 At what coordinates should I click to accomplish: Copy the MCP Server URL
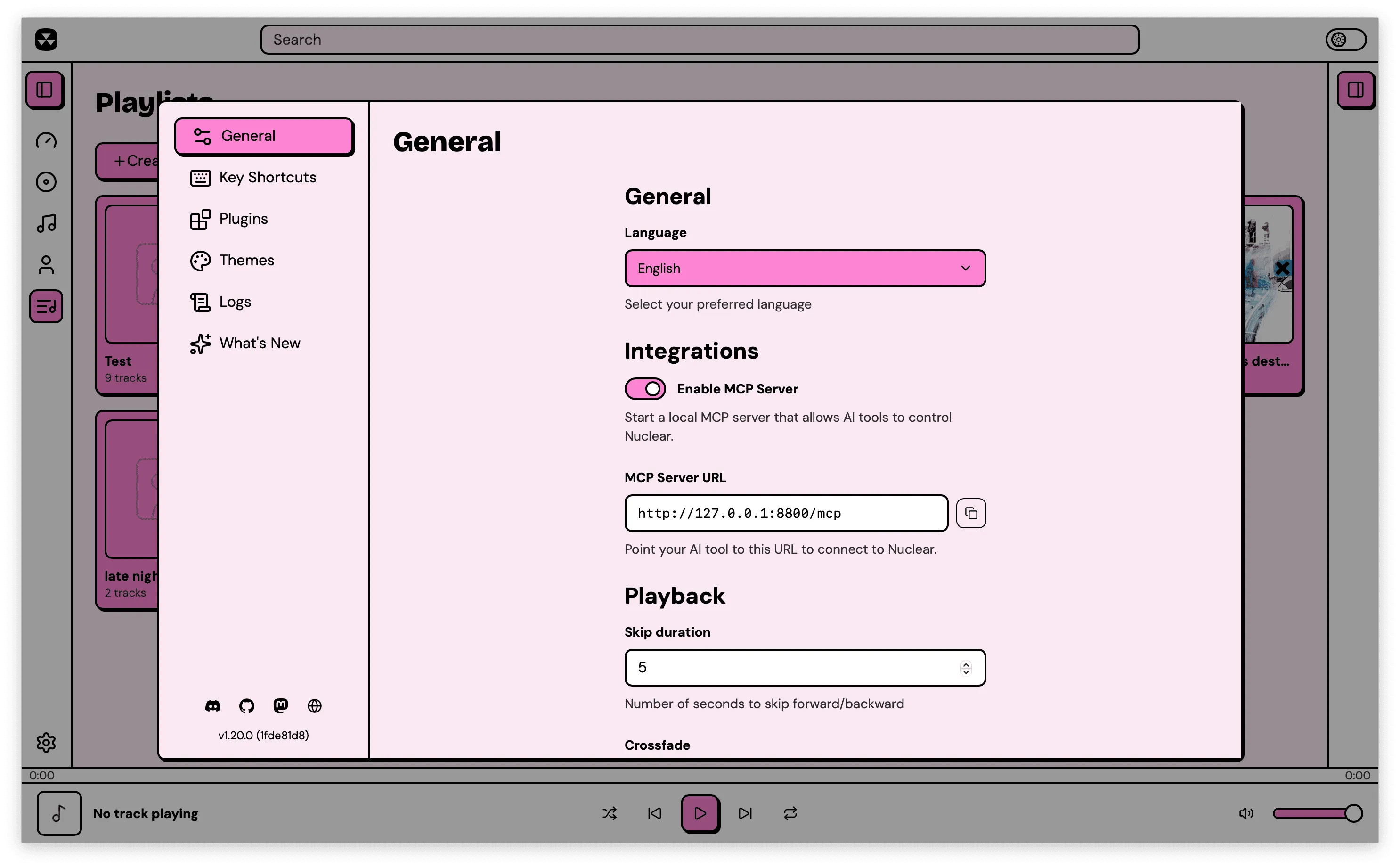(971, 513)
